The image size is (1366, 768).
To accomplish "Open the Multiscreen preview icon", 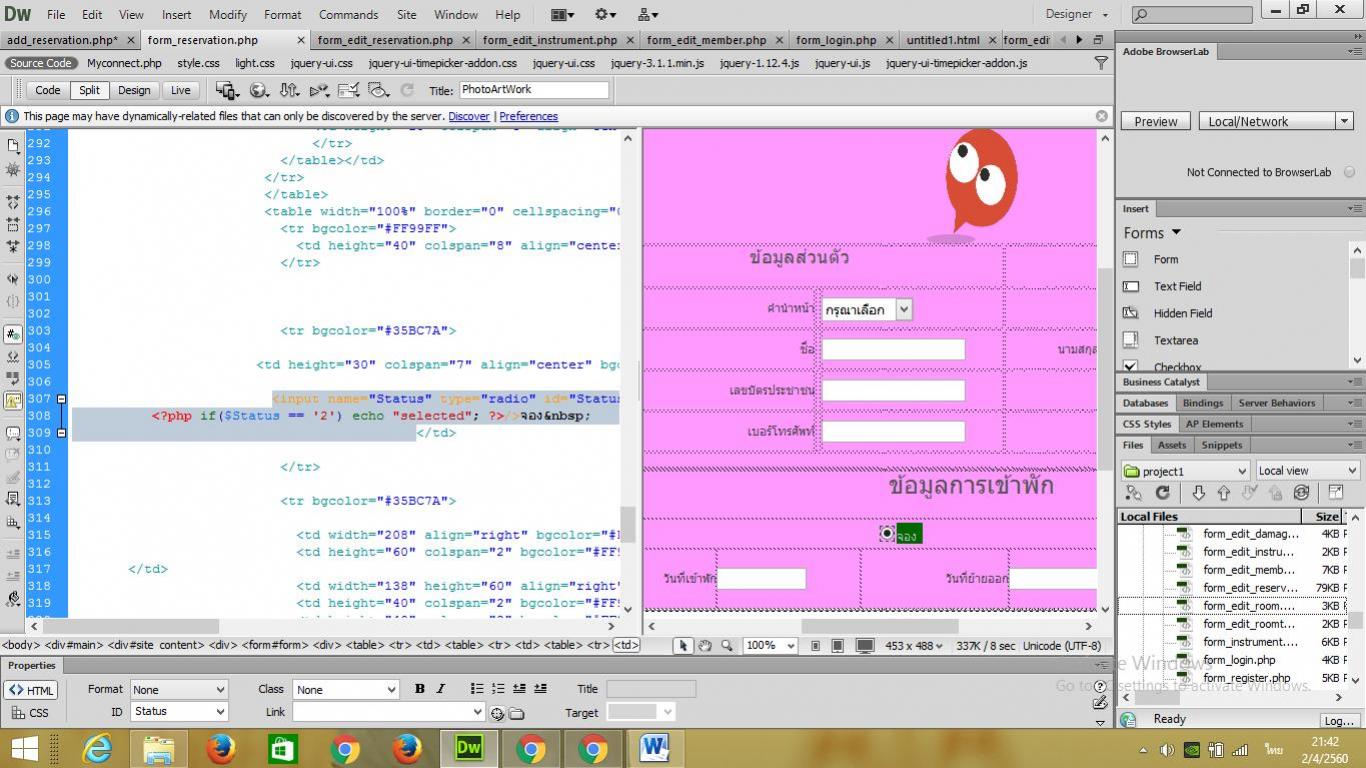I will pos(227,90).
